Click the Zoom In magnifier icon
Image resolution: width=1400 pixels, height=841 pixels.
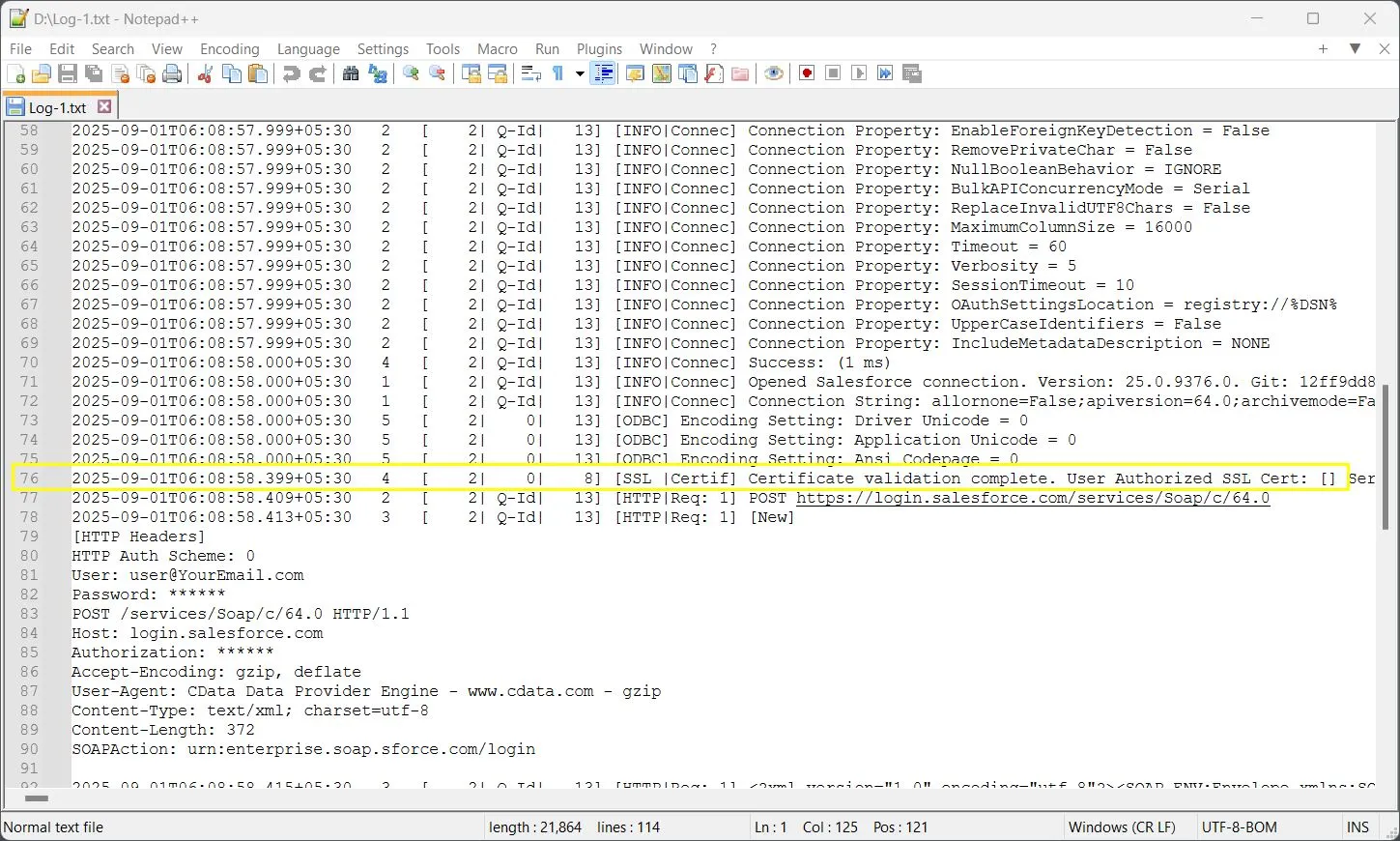412,74
